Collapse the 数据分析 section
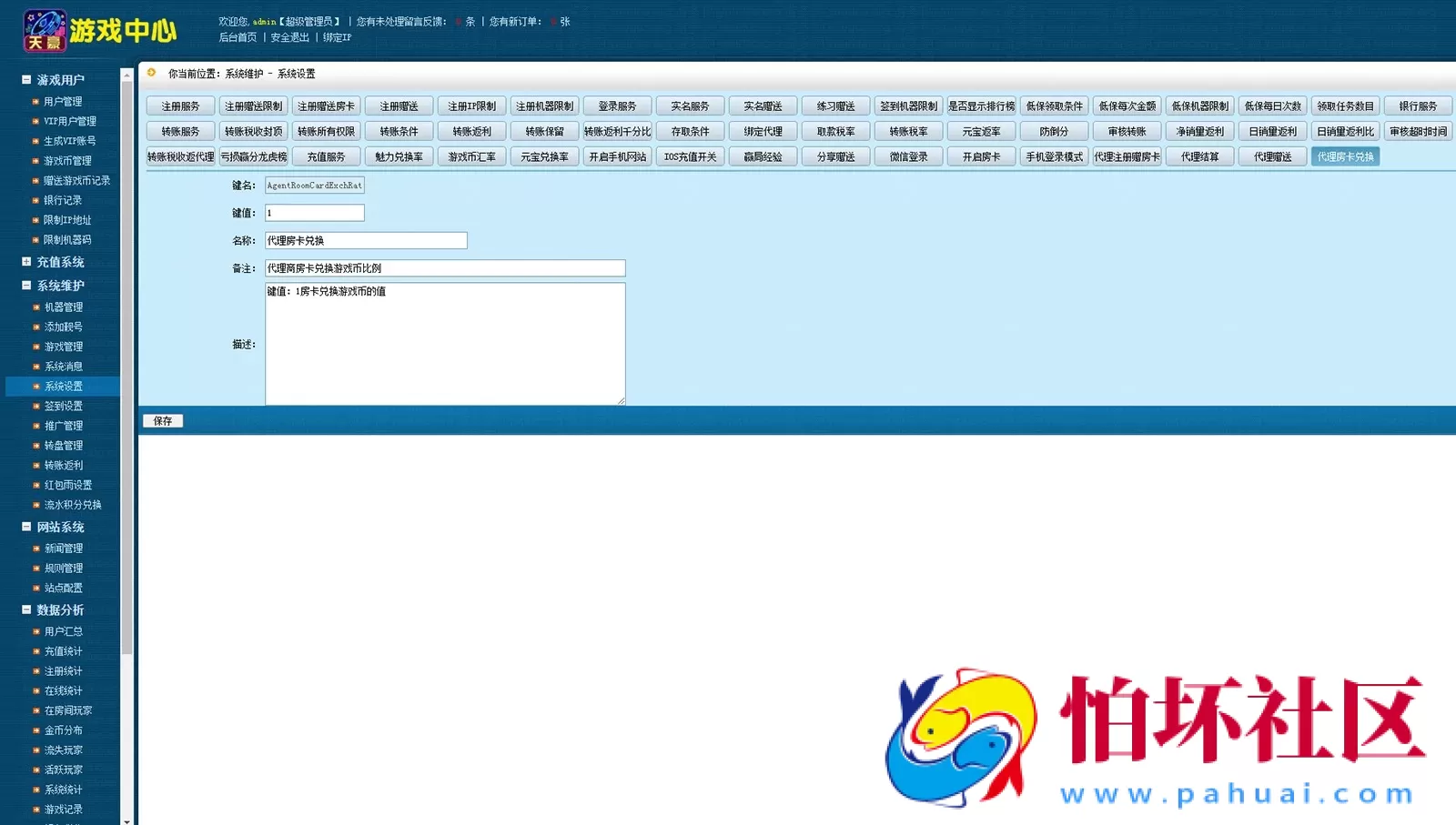The image size is (1456, 825). pos(26,610)
